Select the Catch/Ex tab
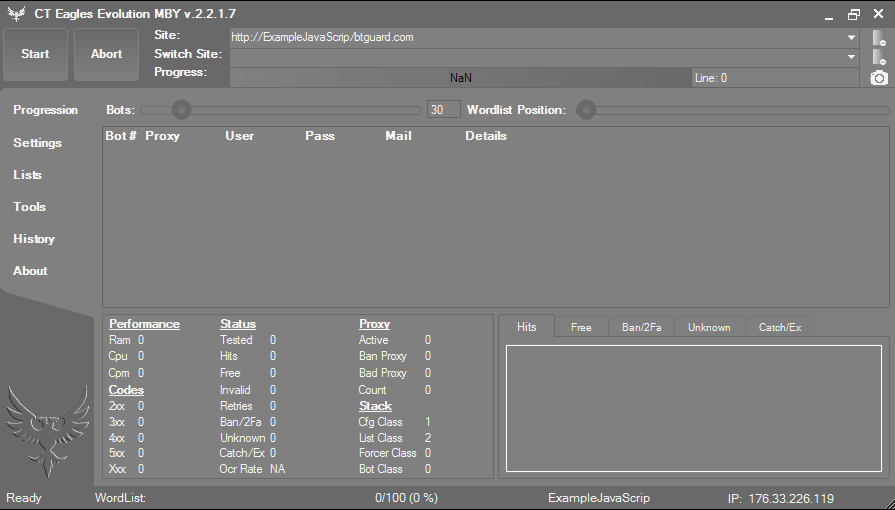Screen dimensions: 895x510 click(780, 327)
